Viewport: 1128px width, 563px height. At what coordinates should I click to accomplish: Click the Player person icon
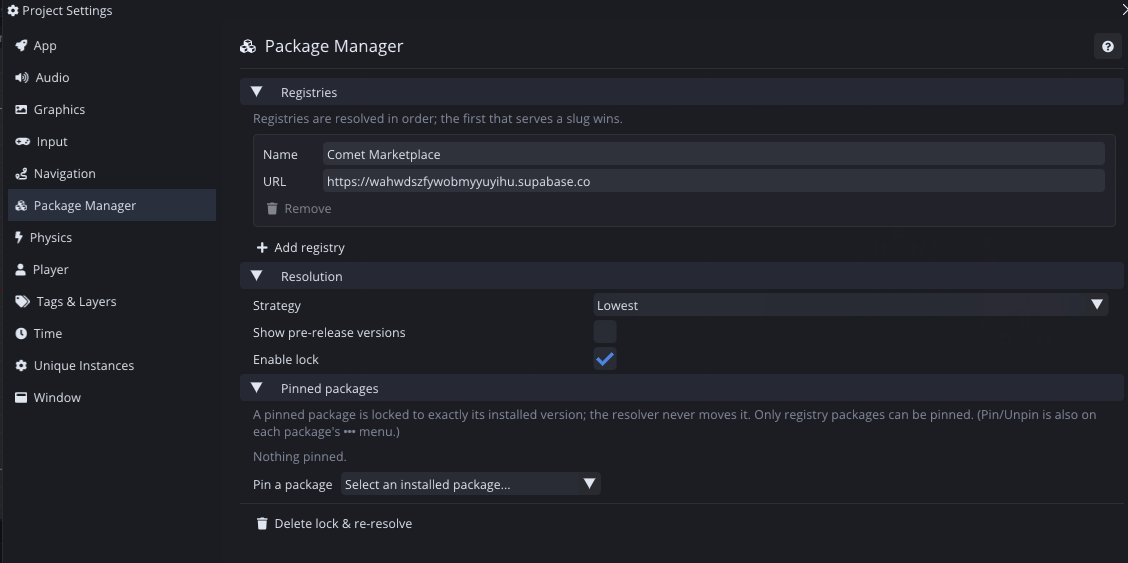pos(20,270)
